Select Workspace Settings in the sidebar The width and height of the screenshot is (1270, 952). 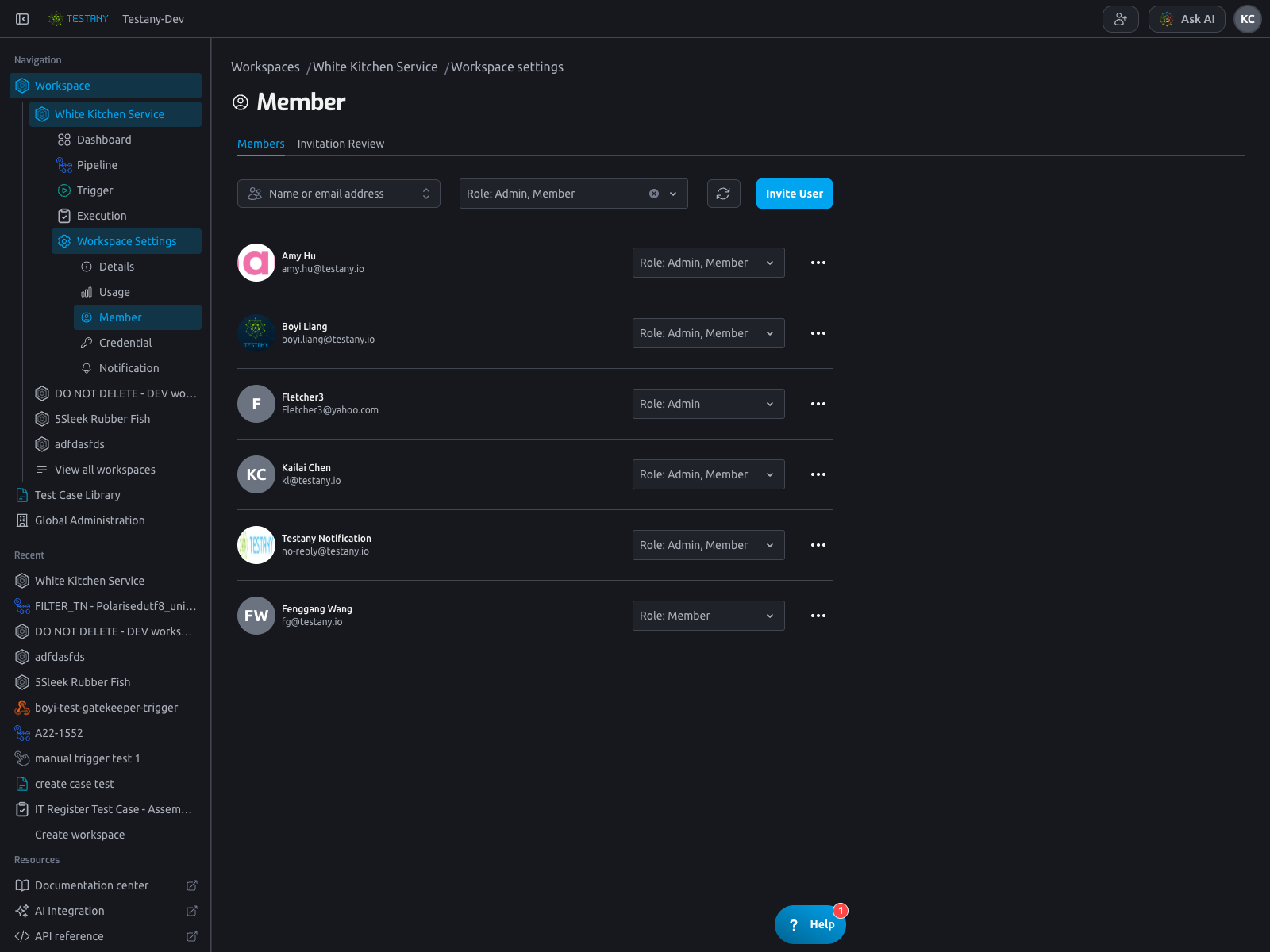pos(126,241)
